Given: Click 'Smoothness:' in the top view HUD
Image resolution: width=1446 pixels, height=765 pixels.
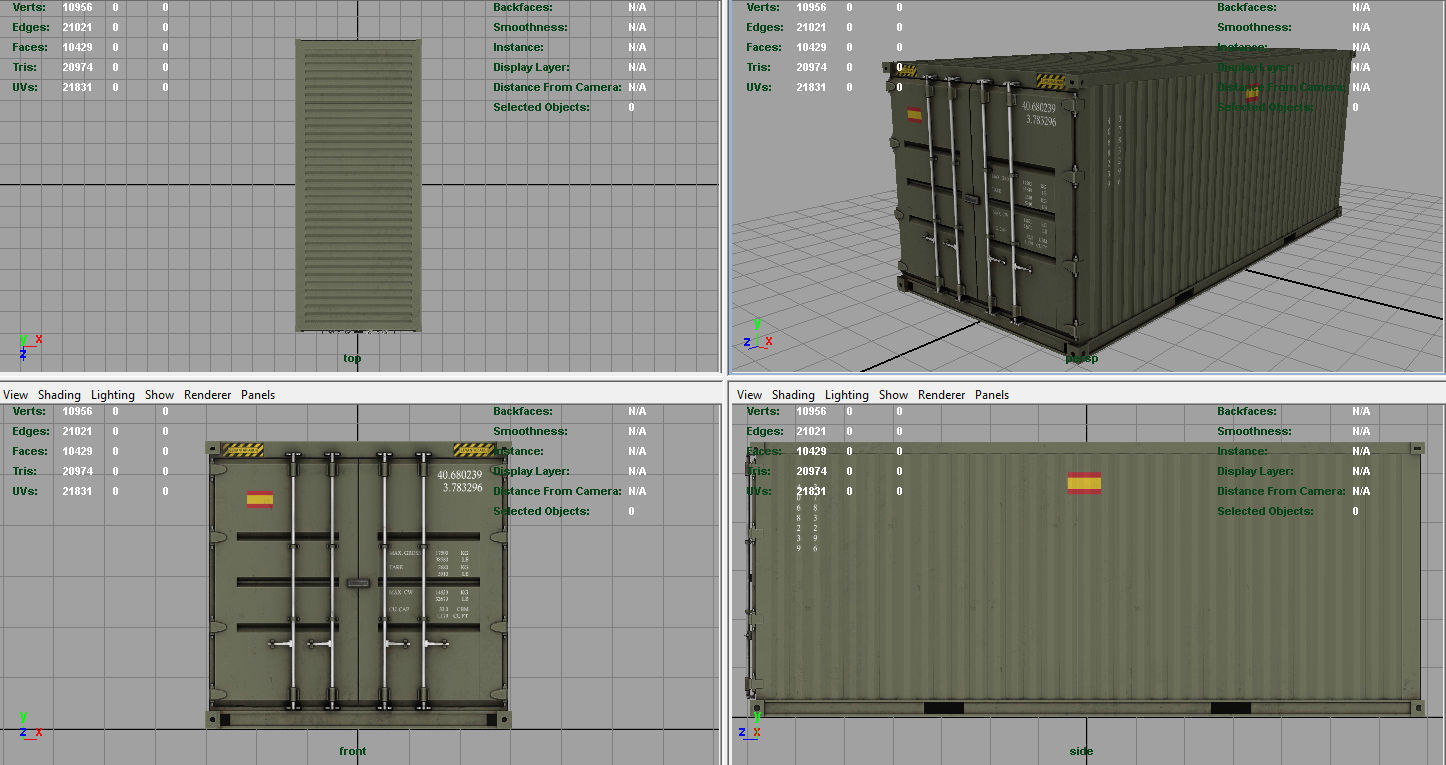Looking at the screenshot, I should pyautogui.click(x=528, y=27).
